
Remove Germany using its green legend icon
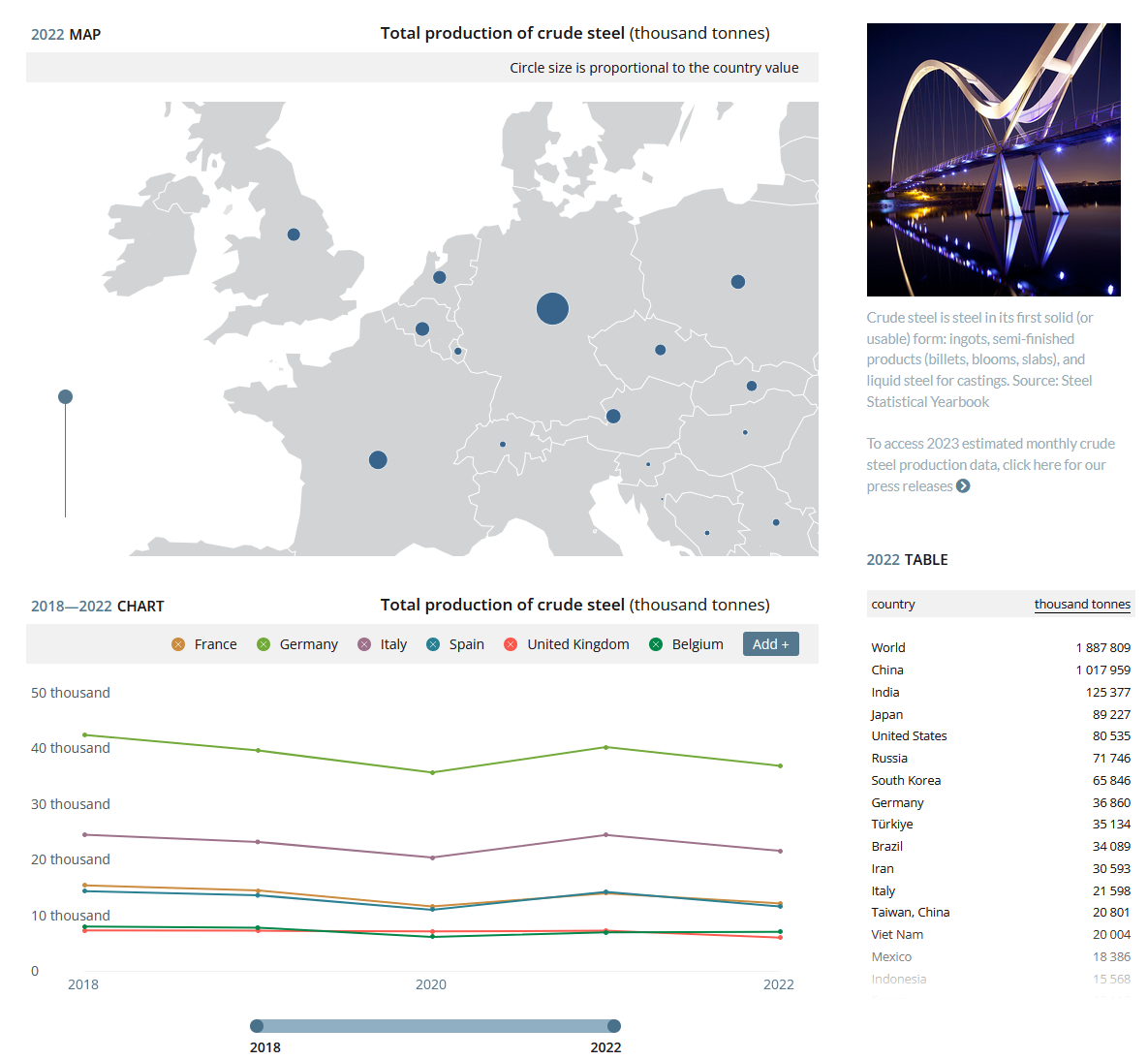click(264, 644)
